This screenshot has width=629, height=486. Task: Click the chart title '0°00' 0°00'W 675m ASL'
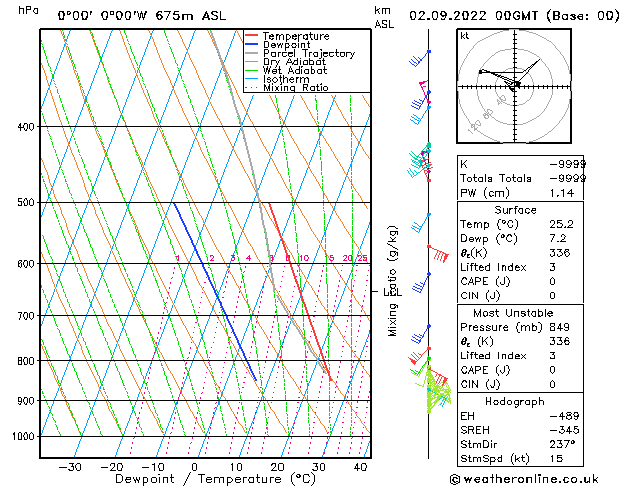tap(142, 16)
